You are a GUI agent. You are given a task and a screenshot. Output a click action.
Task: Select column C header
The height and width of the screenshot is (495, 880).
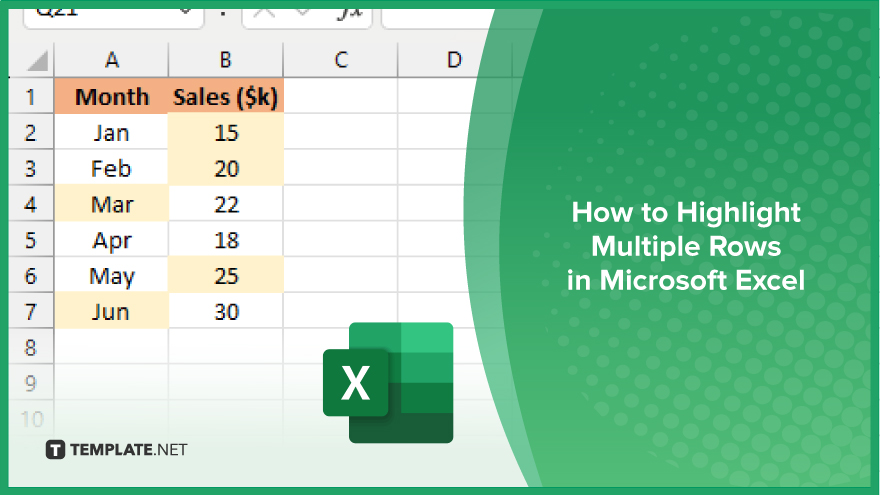point(341,59)
